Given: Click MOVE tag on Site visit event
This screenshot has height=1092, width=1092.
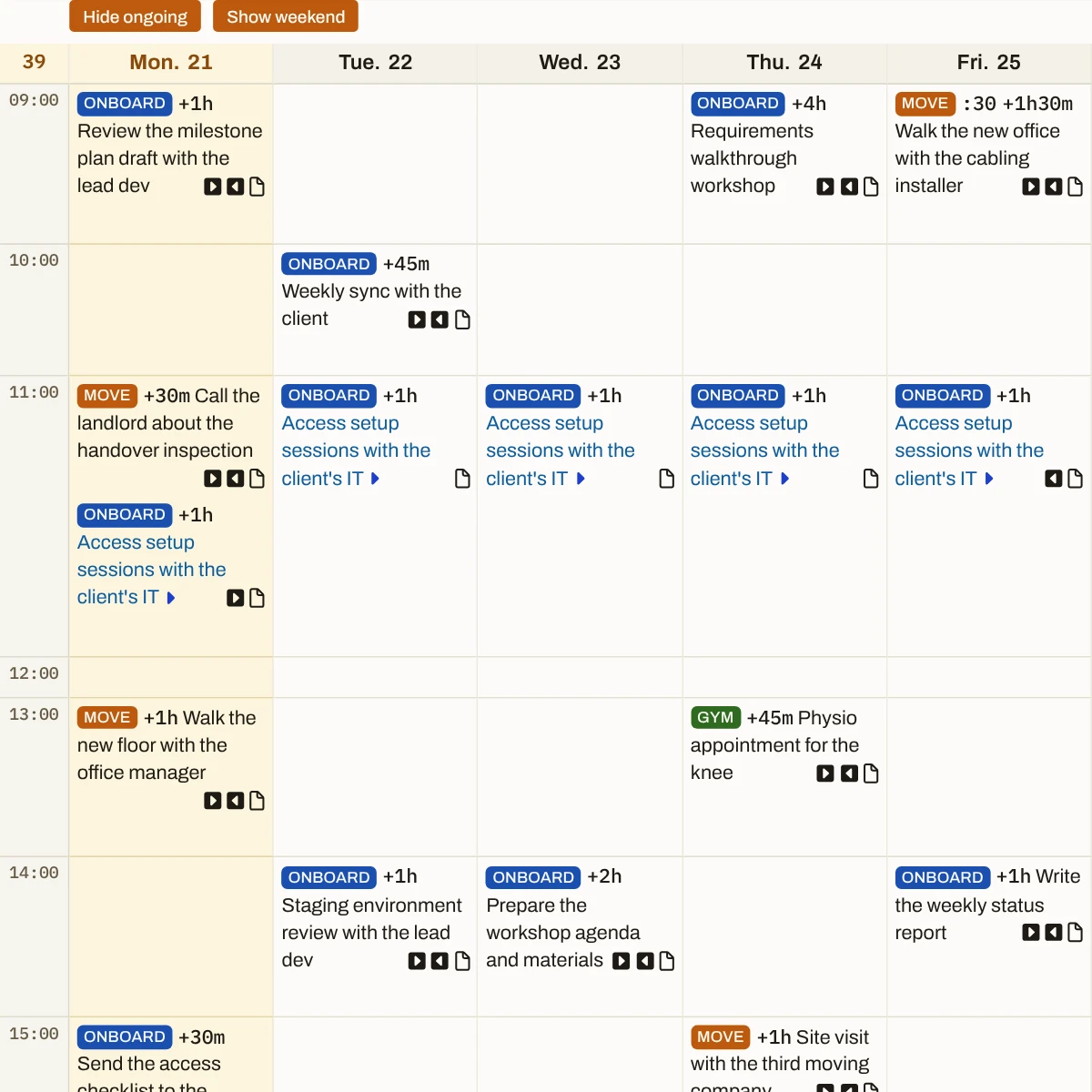Looking at the screenshot, I should click(x=721, y=1037).
